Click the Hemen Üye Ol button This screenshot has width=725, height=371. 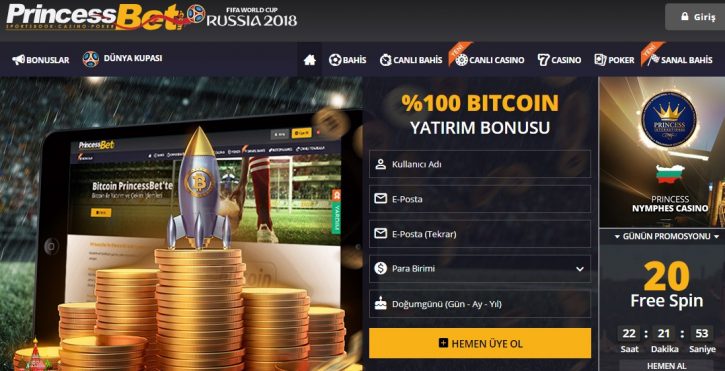tap(480, 343)
